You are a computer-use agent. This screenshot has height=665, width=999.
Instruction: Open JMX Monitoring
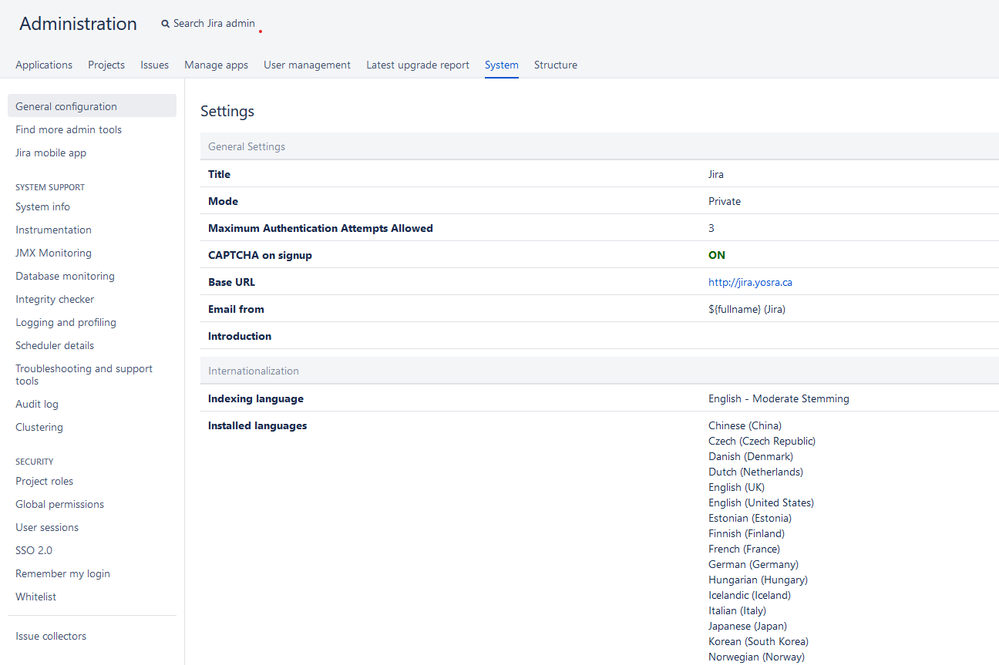click(54, 253)
